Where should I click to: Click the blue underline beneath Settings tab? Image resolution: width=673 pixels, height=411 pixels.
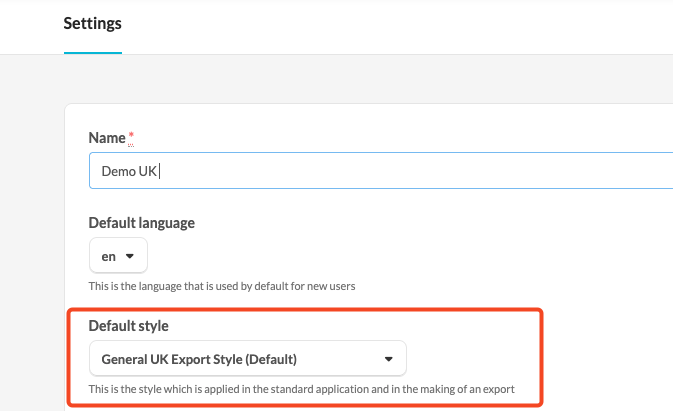93,51
